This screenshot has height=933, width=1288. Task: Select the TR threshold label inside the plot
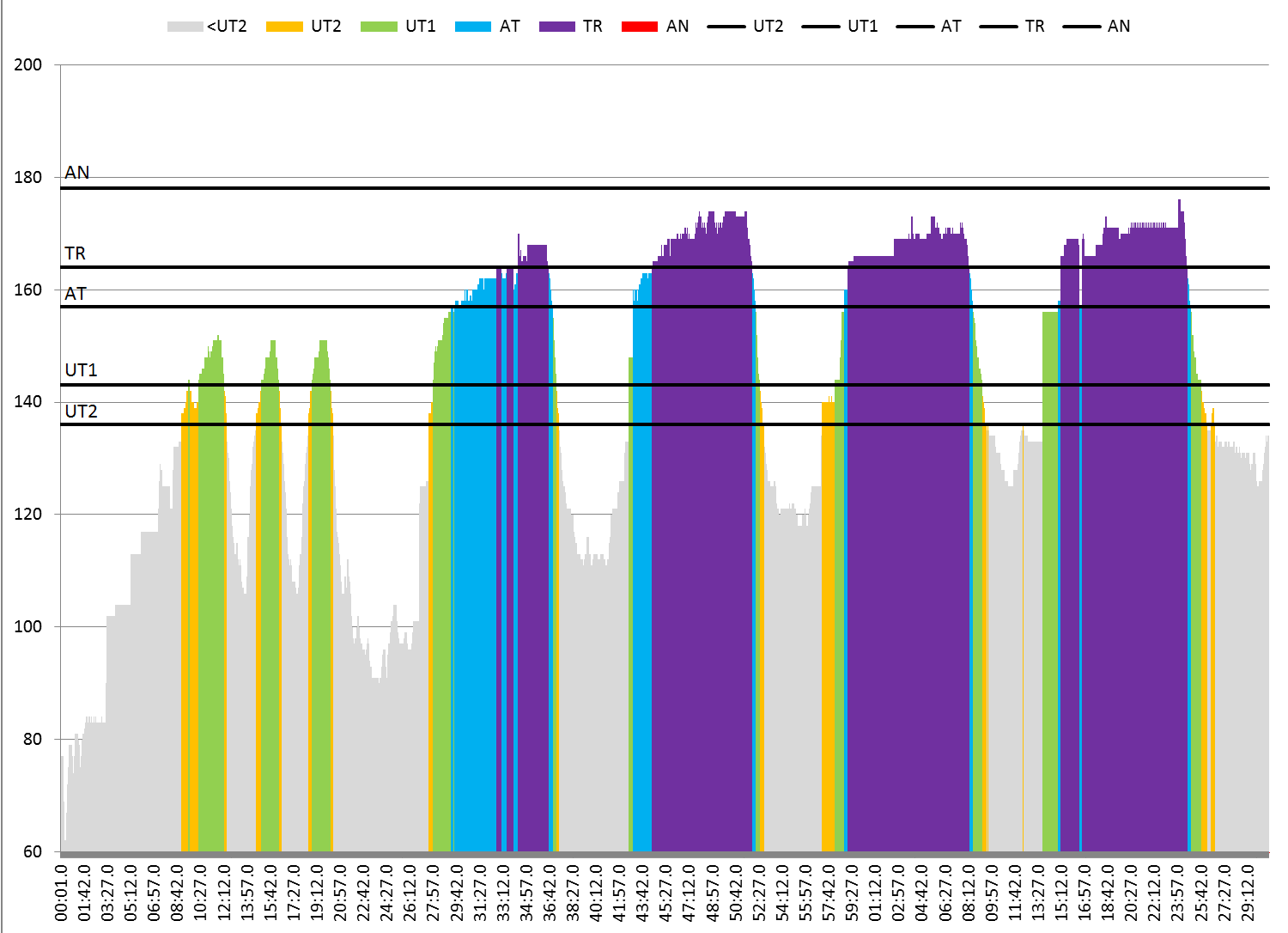(76, 253)
